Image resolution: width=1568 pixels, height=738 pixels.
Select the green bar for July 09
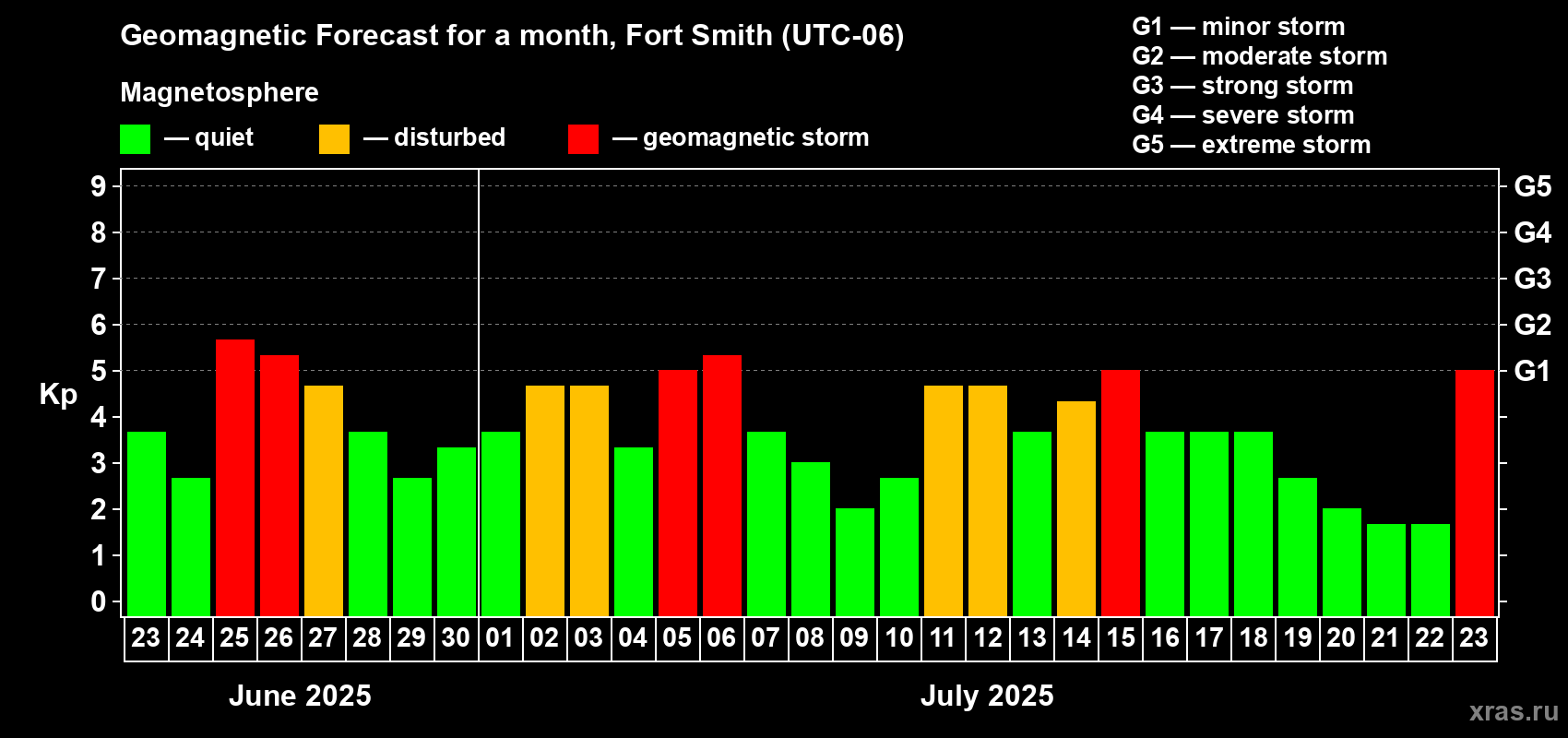point(855,563)
